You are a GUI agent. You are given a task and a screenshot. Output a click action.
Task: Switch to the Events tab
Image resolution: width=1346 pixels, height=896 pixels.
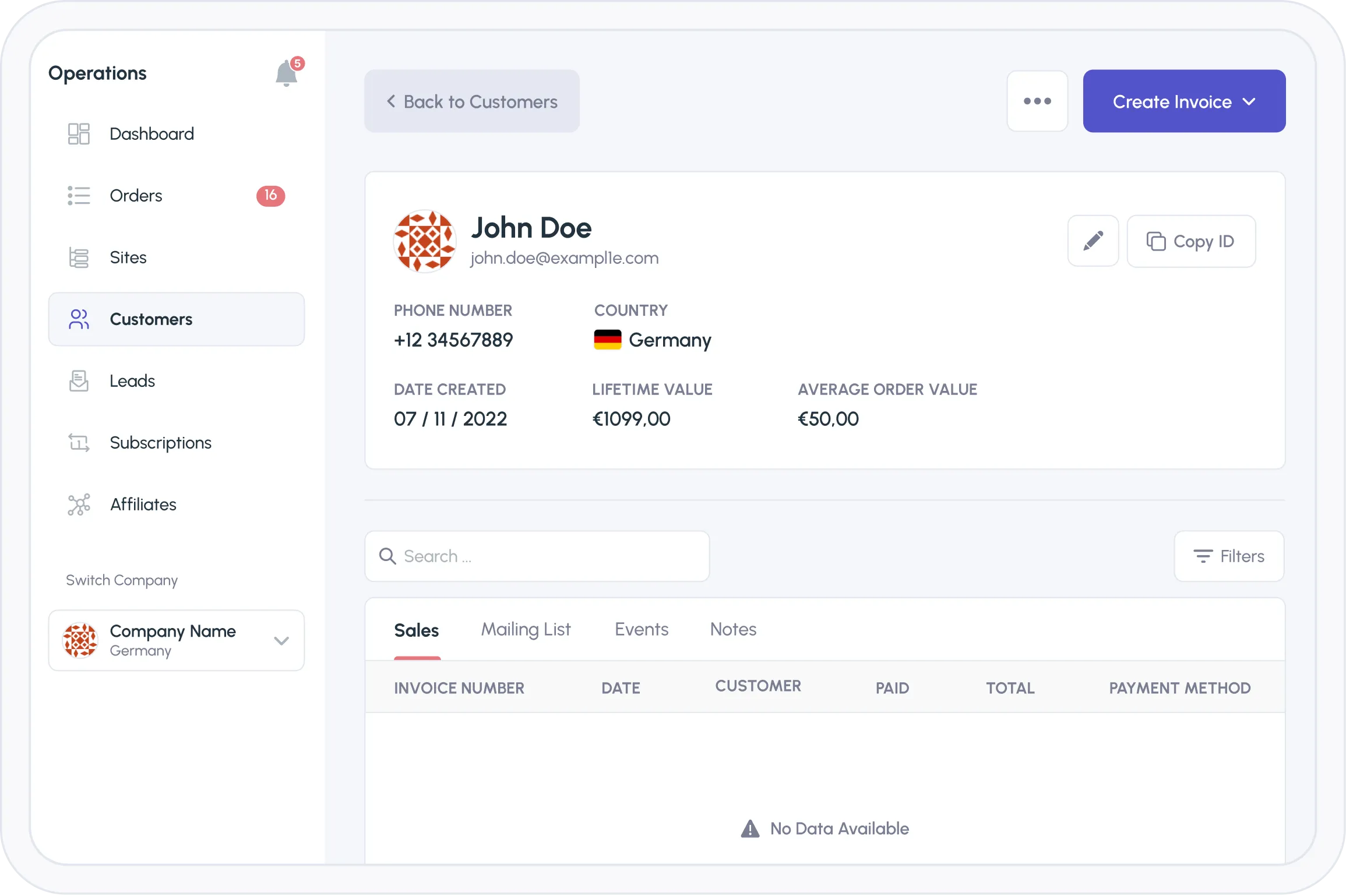(x=642, y=630)
